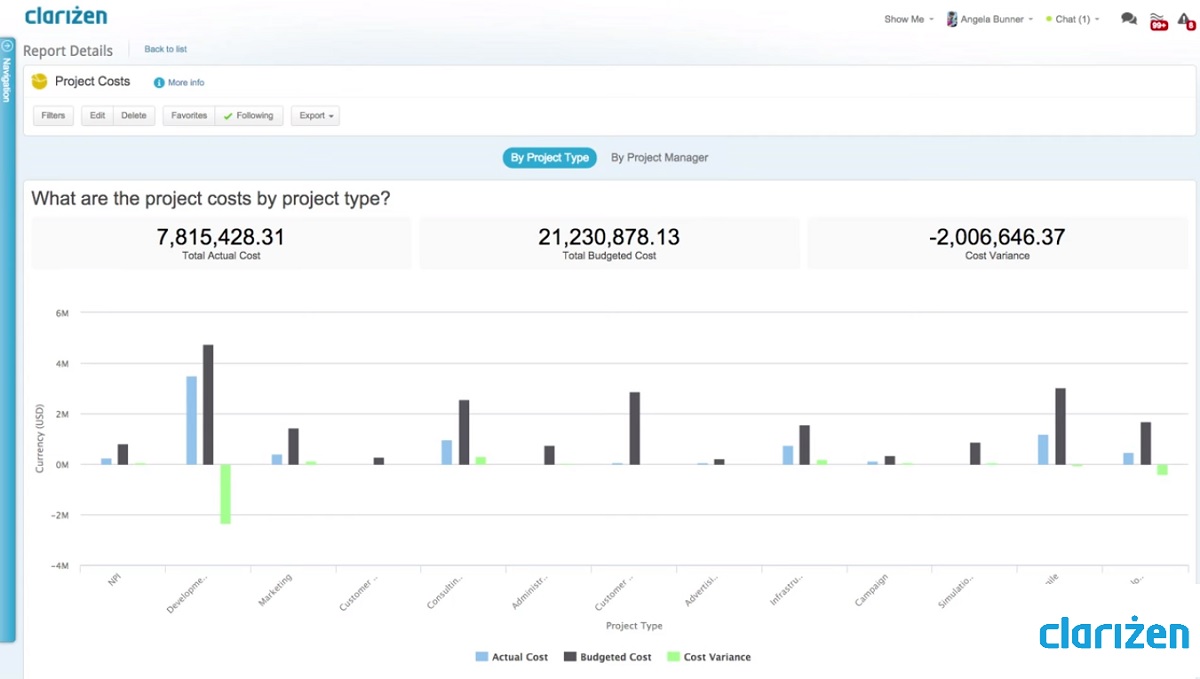The width and height of the screenshot is (1200, 679).
Task: Click the blue More info icon
Action: coord(159,83)
